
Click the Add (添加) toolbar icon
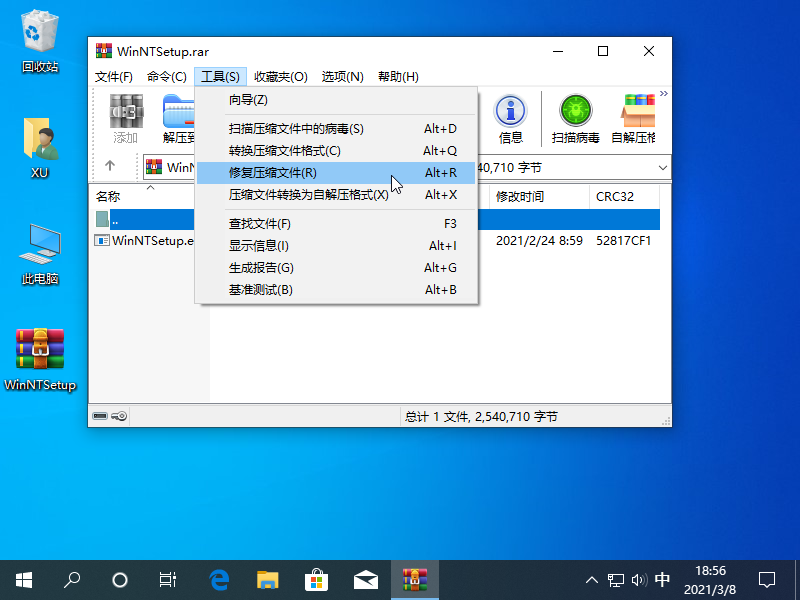[x=126, y=119]
